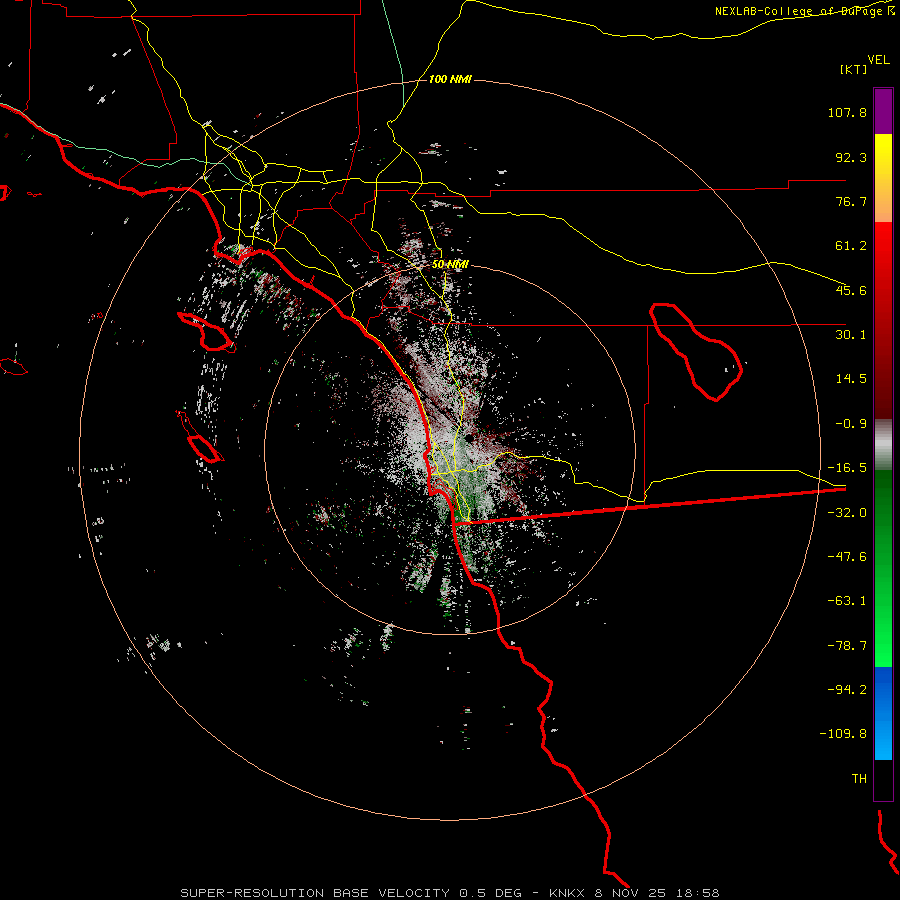Click the 14.5 scale value
The width and height of the screenshot is (900, 900).
851,379
